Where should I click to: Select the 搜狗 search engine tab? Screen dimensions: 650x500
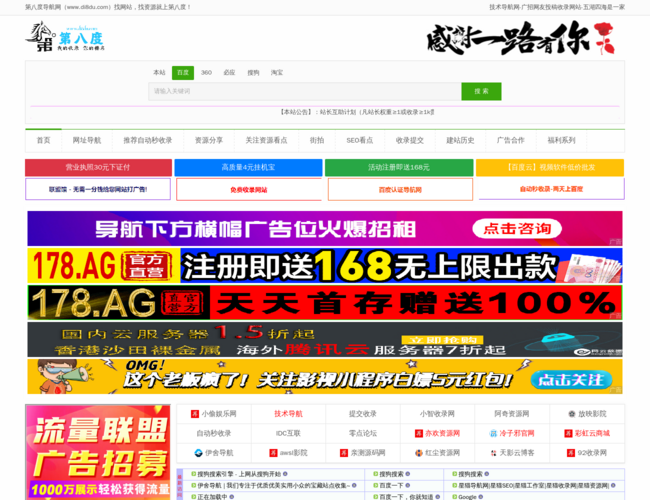[x=253, y=73]
